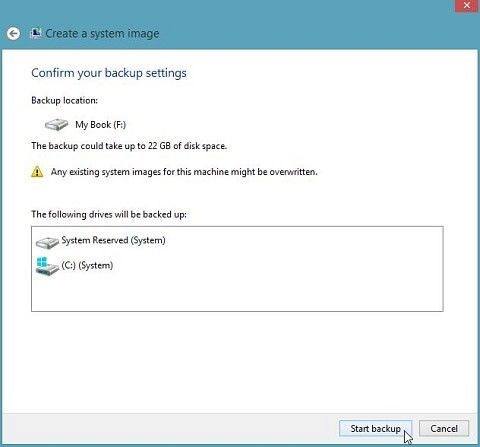
Task: Select the System Reserved drive icon
Action: click(47, 242)
